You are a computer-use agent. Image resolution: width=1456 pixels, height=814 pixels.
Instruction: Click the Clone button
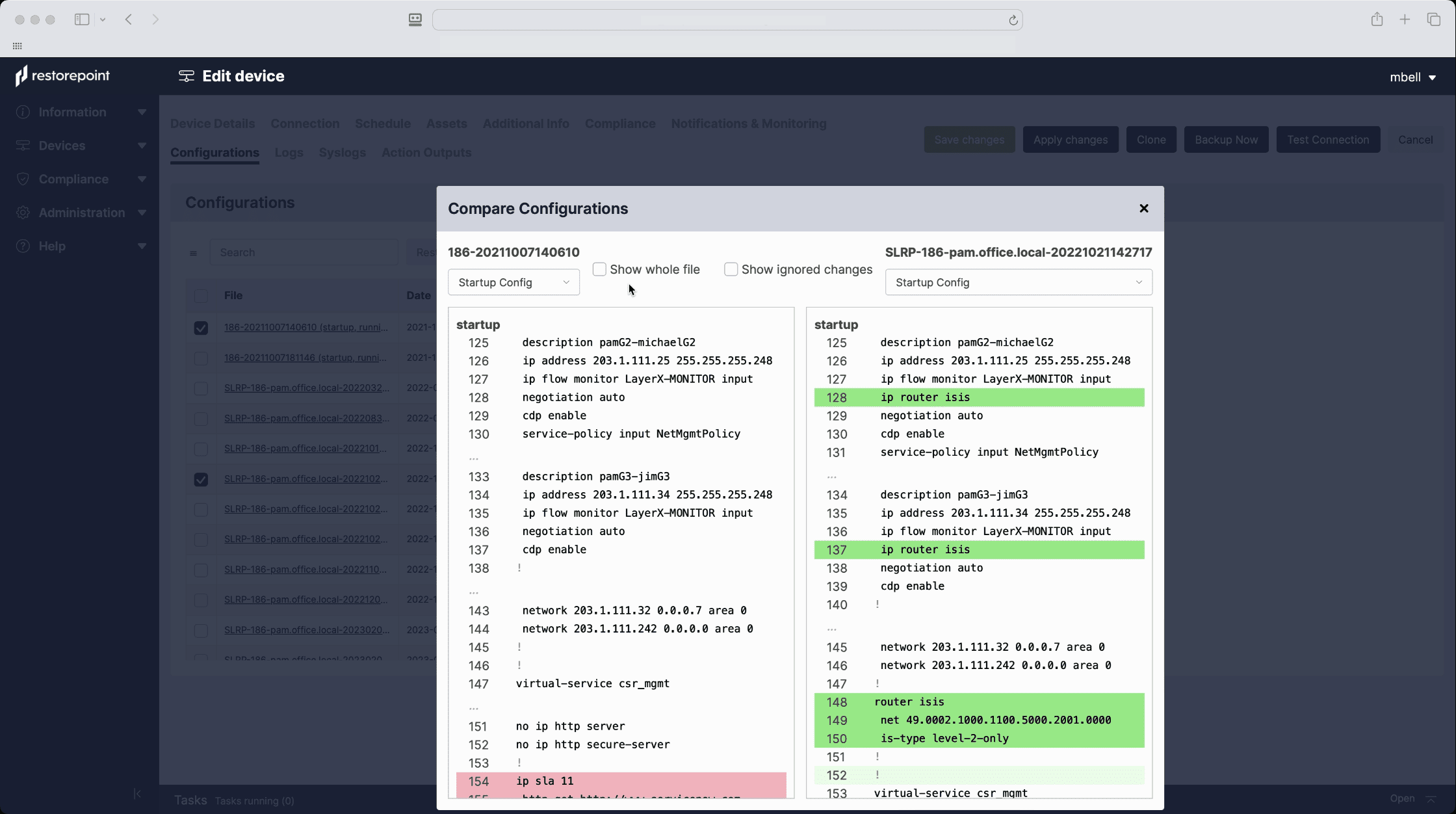[1151, 140]
